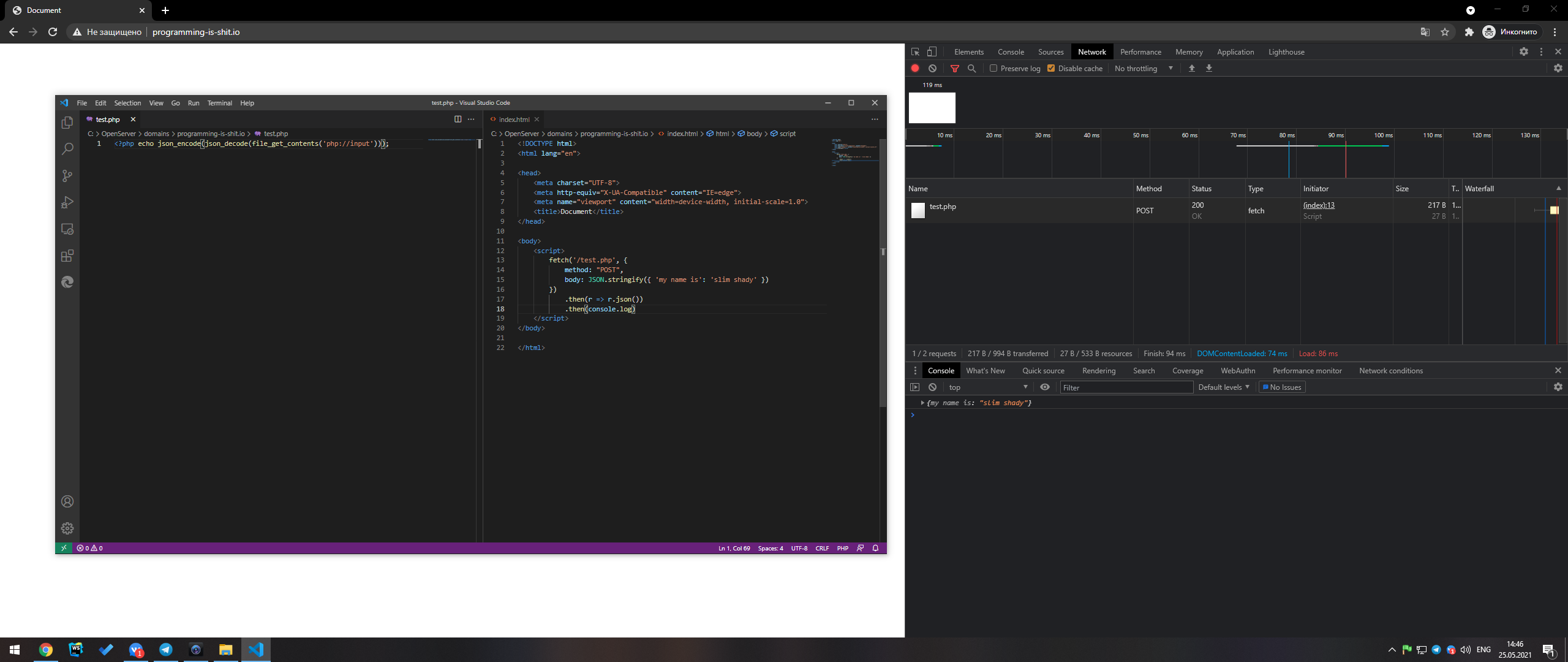Select the test.php request row
1568x662 pixels.
click(x=1236, y=210)
